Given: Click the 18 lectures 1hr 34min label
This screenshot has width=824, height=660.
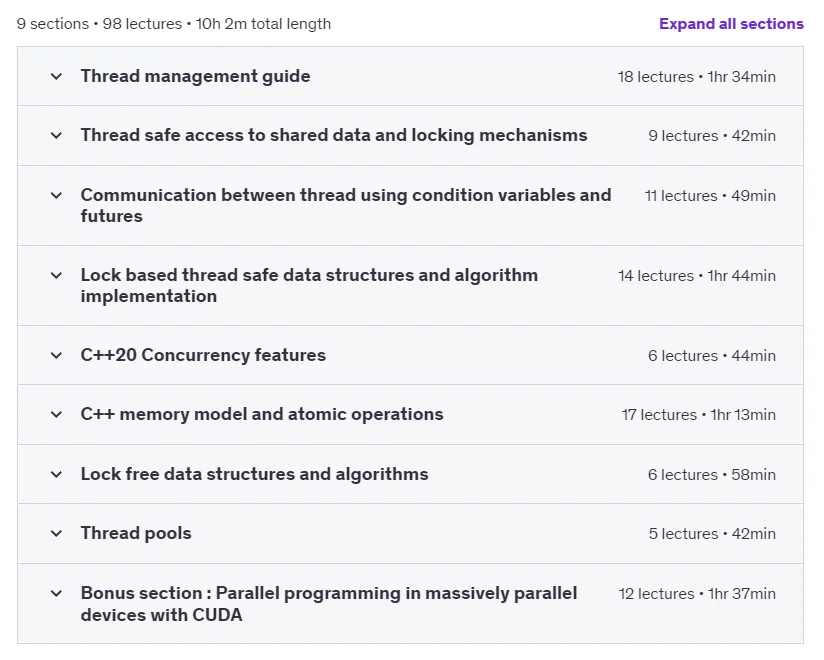Looking at the screenshot, I should (x=696, y=77).
